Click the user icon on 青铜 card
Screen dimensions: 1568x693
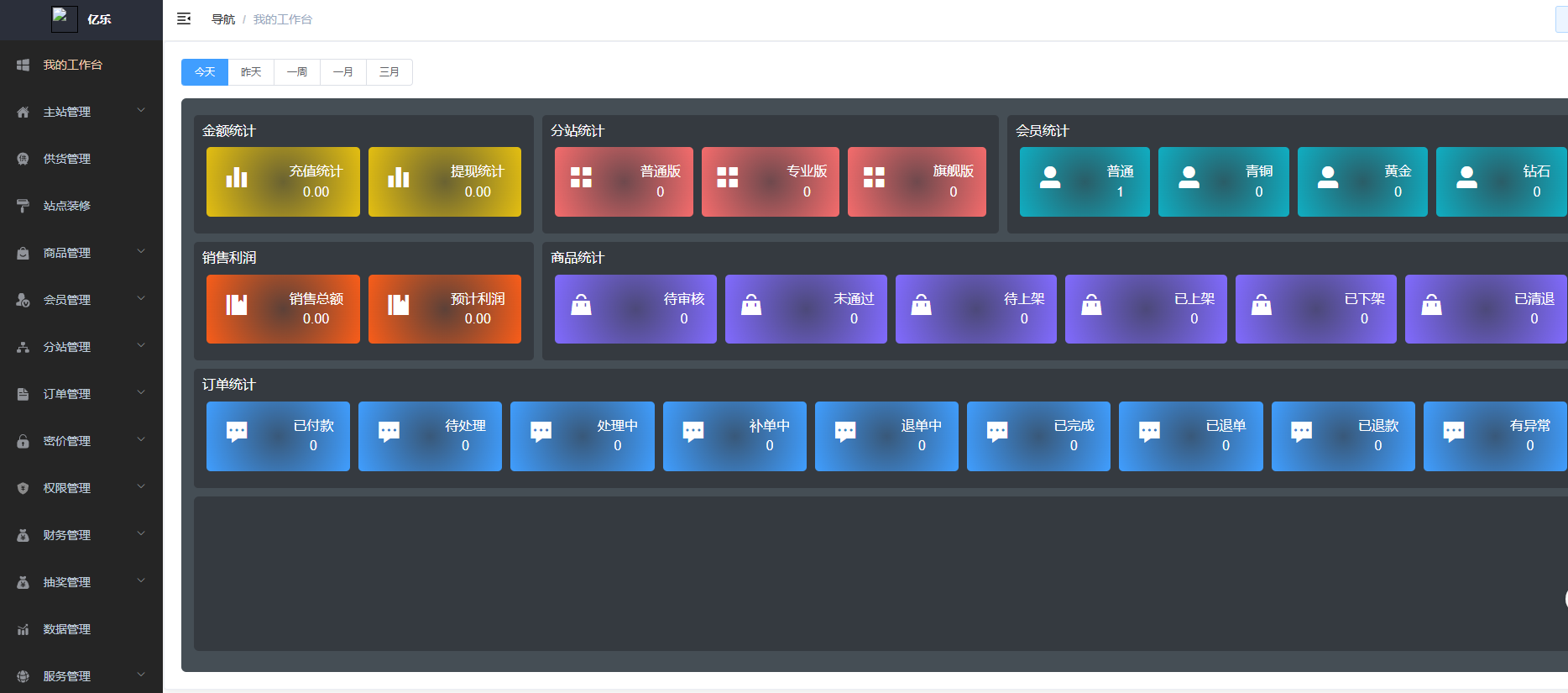point(1189,177)
